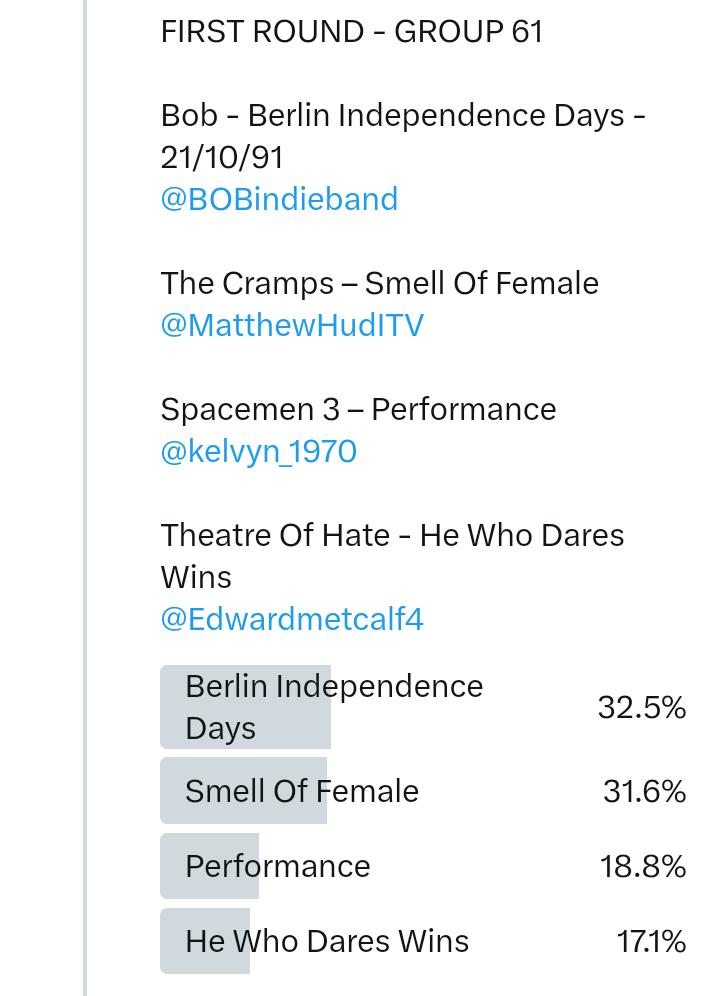Open the @MatthewHudITV profile mention
The height and width of the screenshot is (996, 720).
click(292, 325)
